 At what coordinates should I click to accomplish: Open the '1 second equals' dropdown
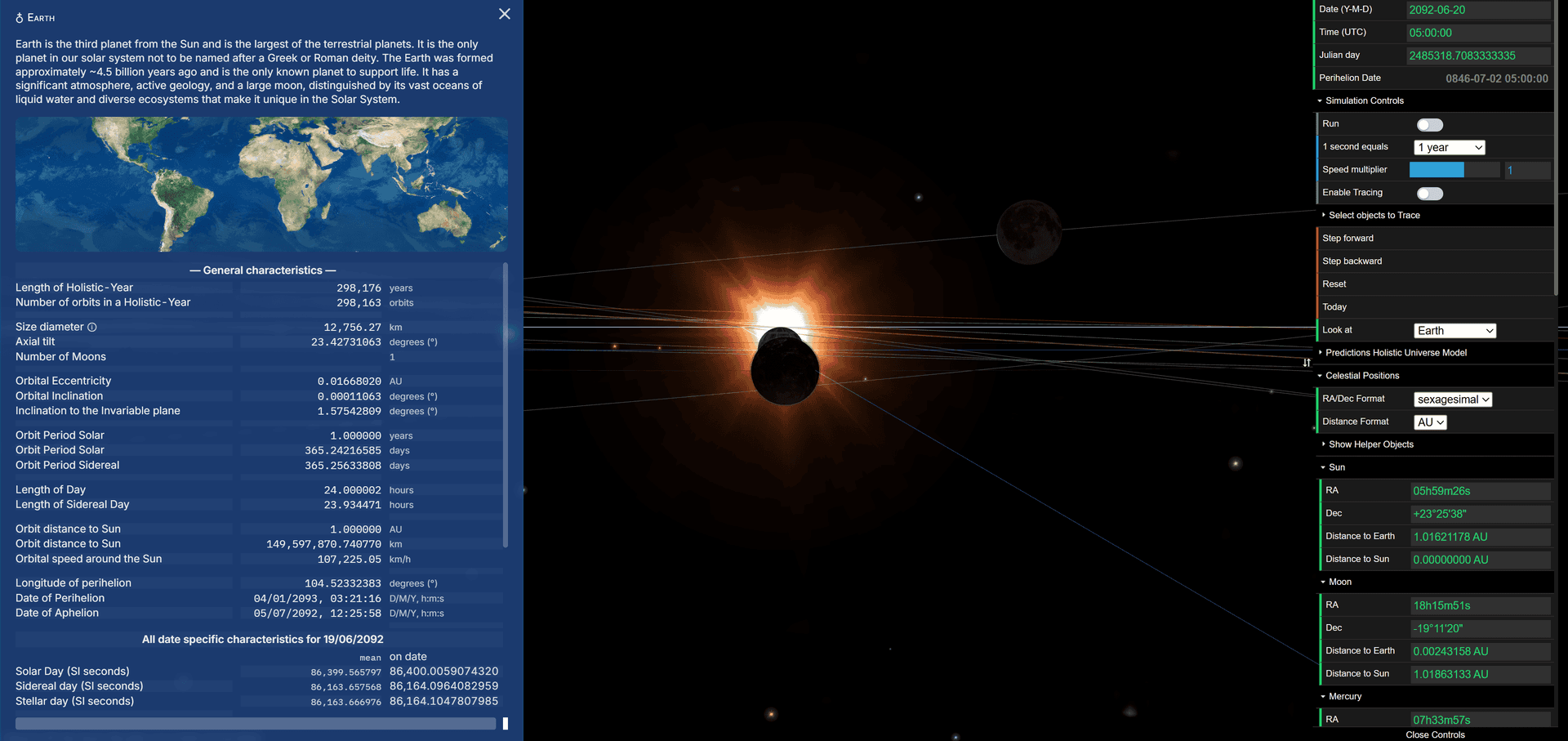[1449, 147]
